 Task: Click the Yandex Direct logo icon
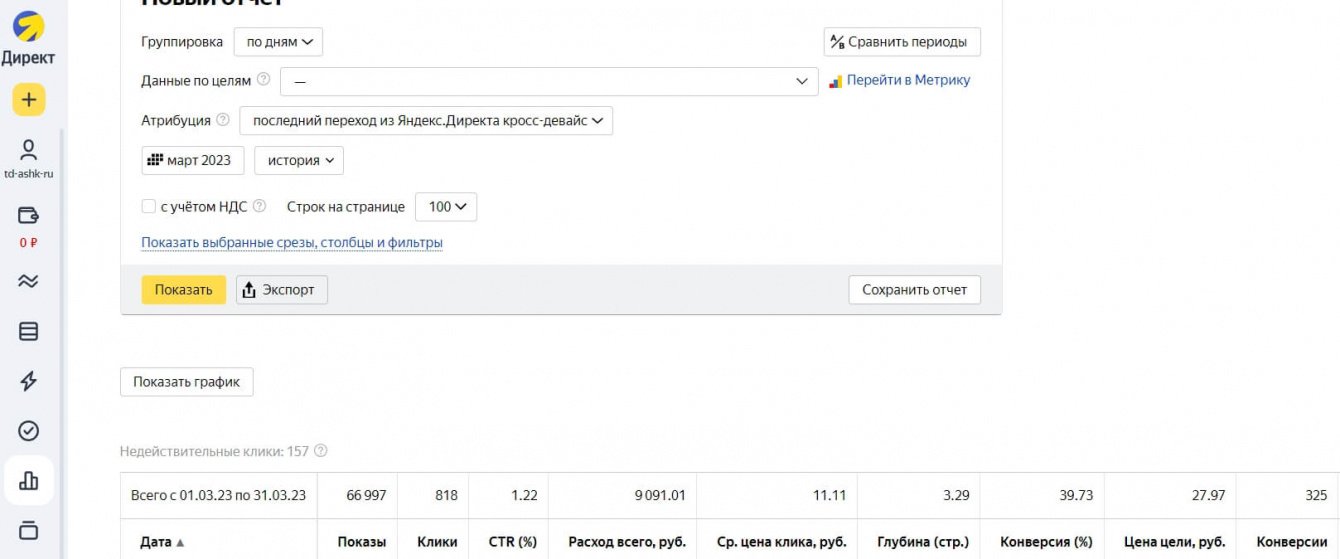28,26
